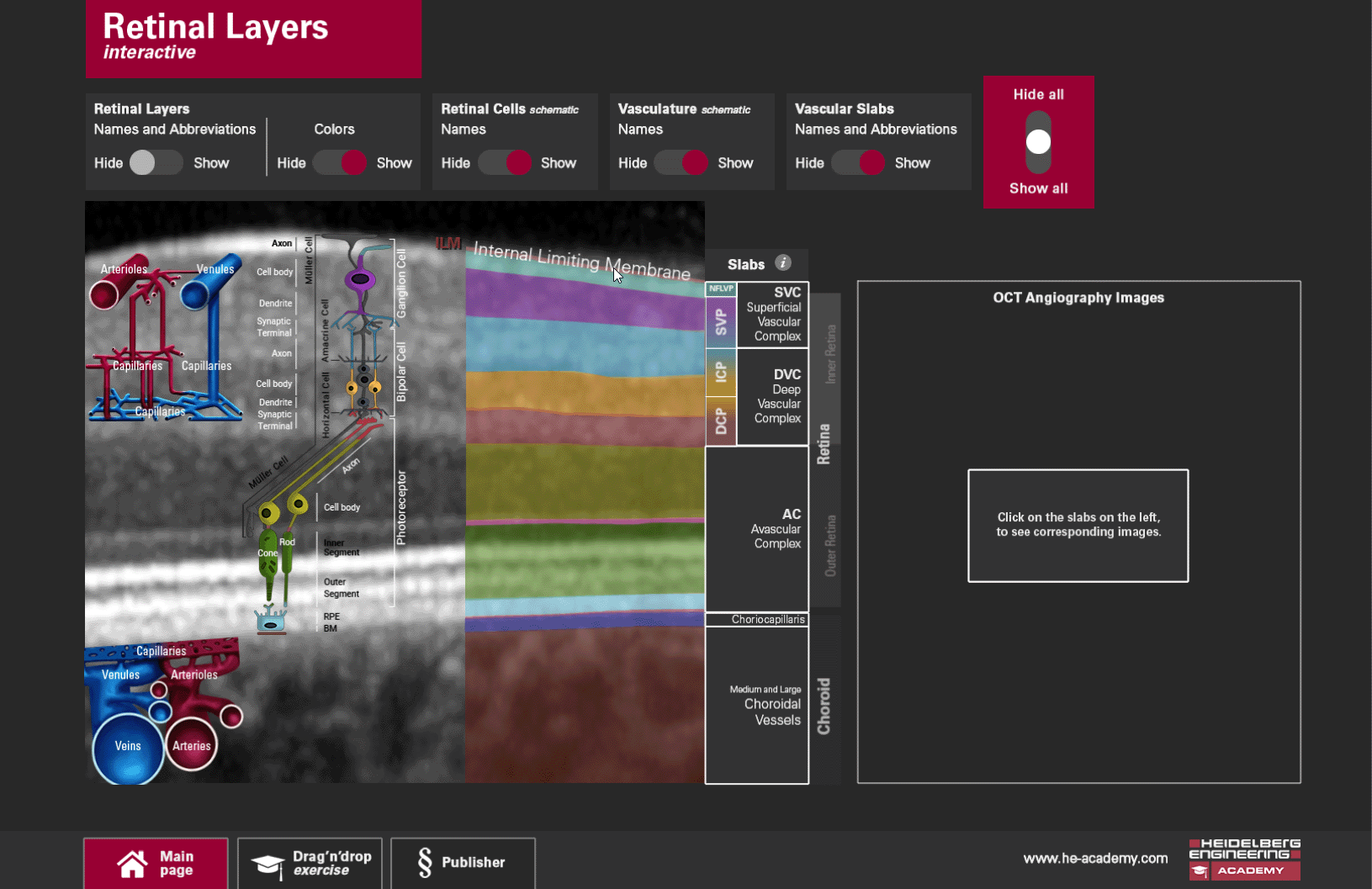Toggle the Vascular Slabs names switch
This screenshot has height=889, width=1372.
(x=858, y=163)
